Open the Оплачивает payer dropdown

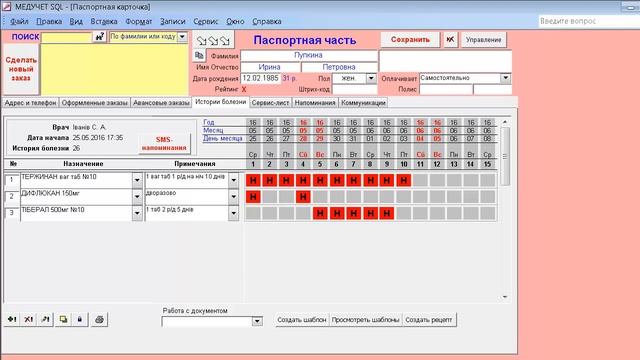[x=505, y=78]
